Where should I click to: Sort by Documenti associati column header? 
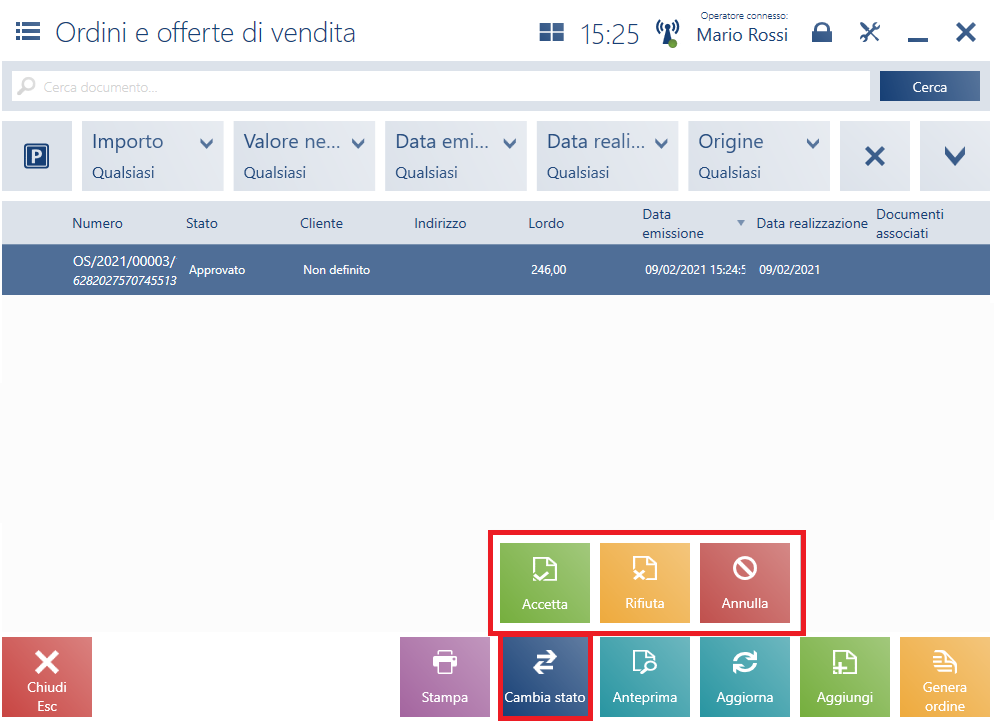pyautogui.click(x=910, y=223)
